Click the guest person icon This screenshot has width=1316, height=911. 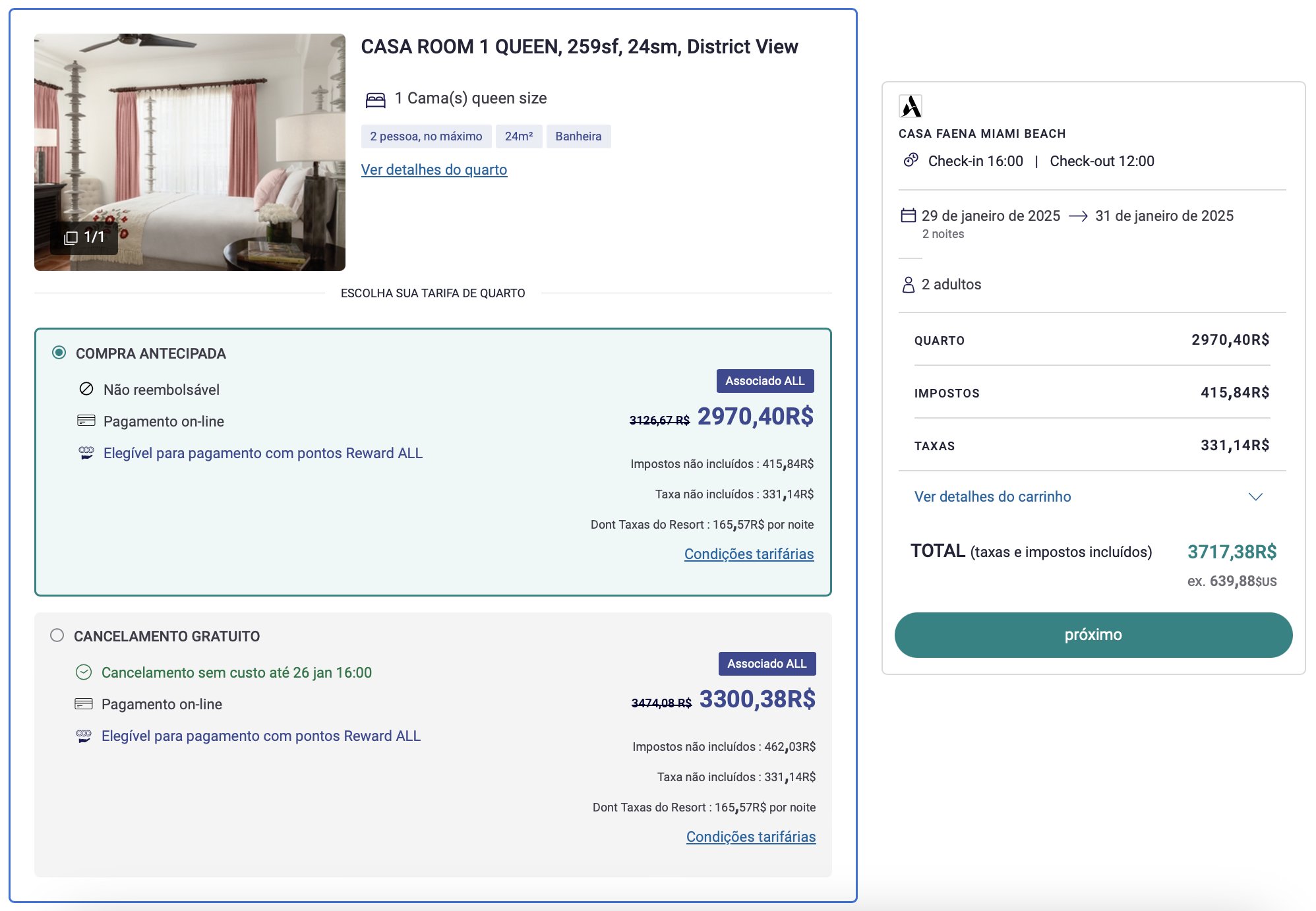pos(908,285)
